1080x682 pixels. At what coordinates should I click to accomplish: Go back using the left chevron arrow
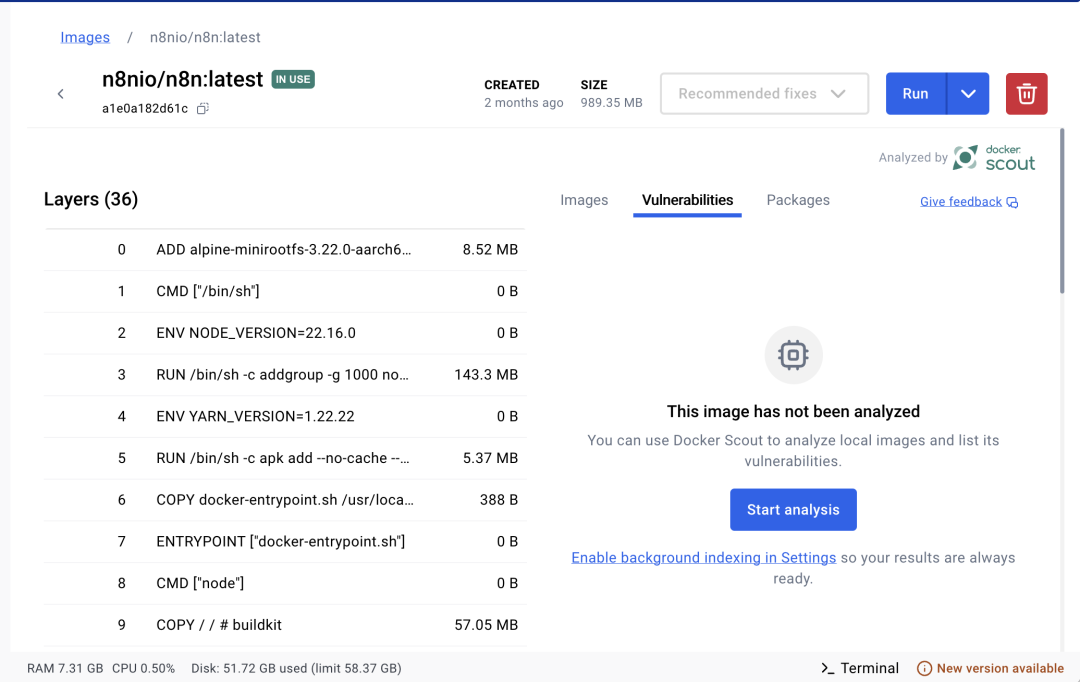click(x=61, y=94)
